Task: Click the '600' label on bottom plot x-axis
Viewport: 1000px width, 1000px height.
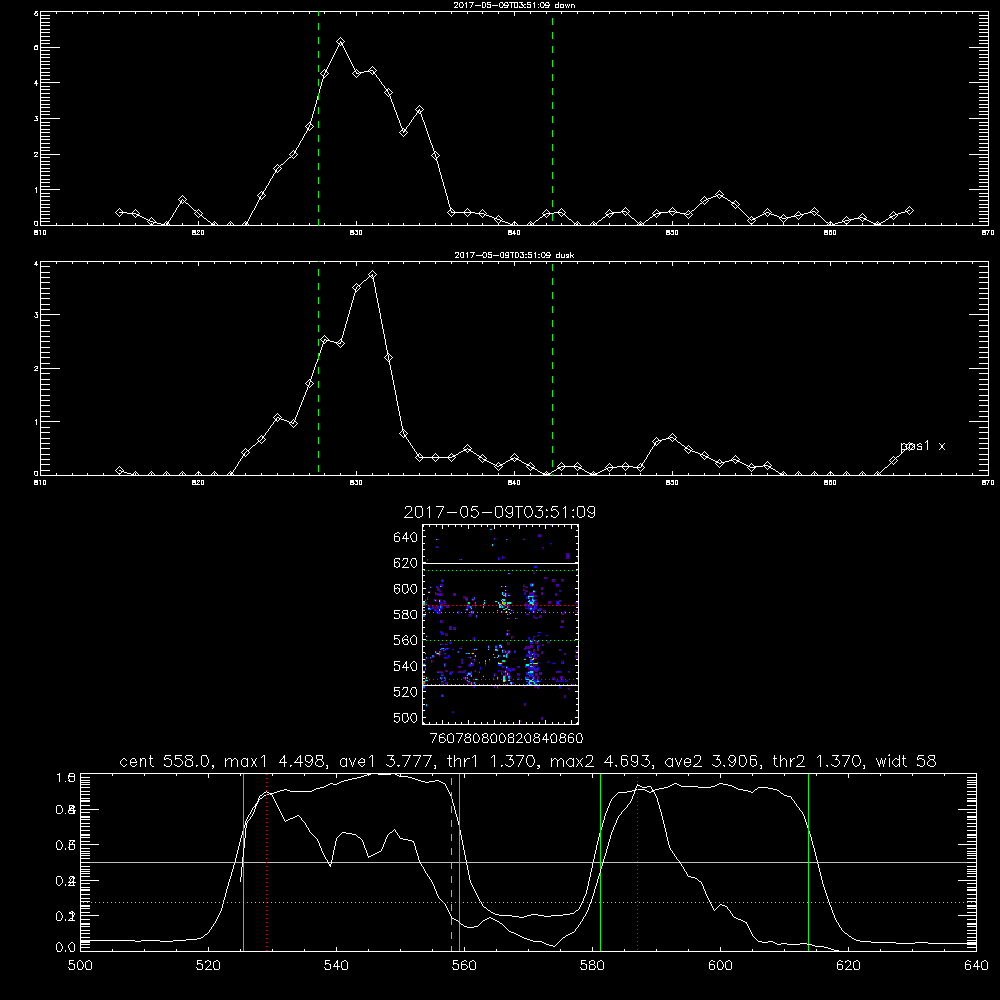Action: coord(720,966)
